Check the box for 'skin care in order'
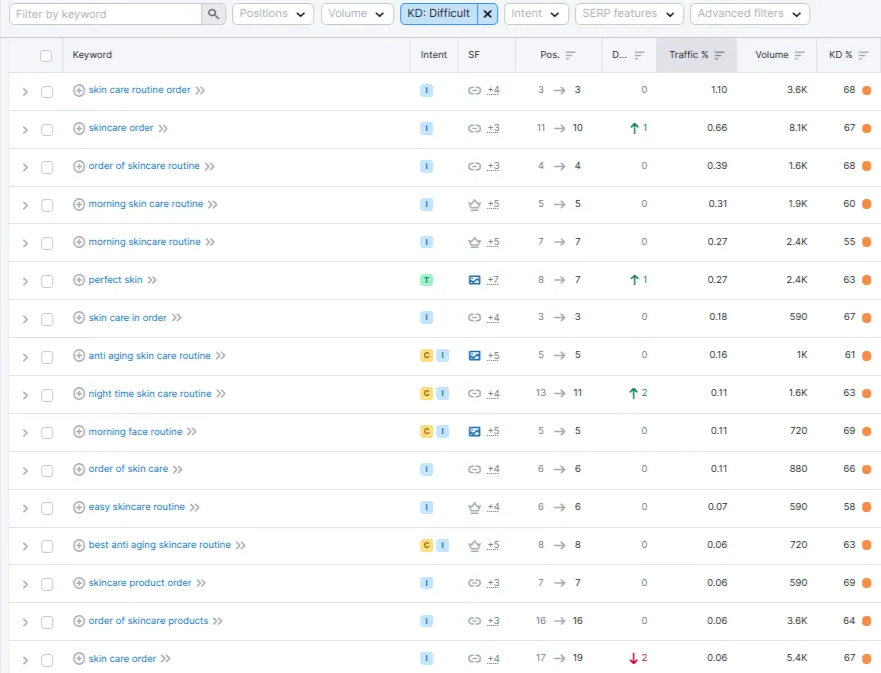Viewport: 881px width, 673px height. coord(47,319)
